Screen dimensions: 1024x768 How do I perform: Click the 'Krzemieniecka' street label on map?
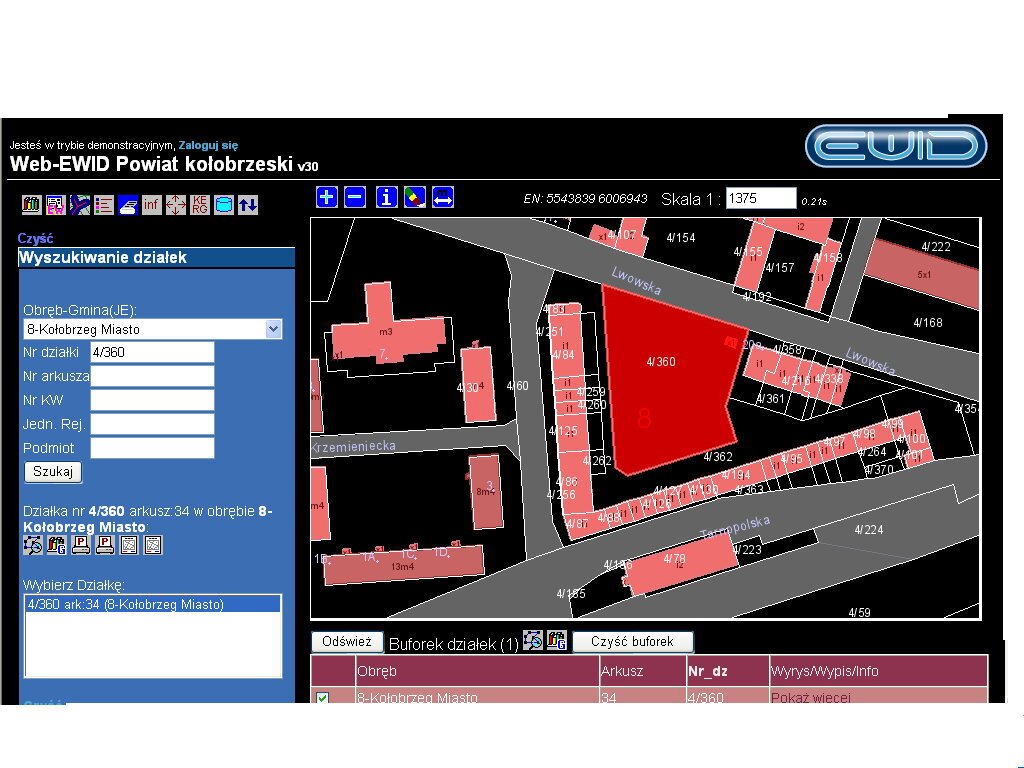(353, 447)
